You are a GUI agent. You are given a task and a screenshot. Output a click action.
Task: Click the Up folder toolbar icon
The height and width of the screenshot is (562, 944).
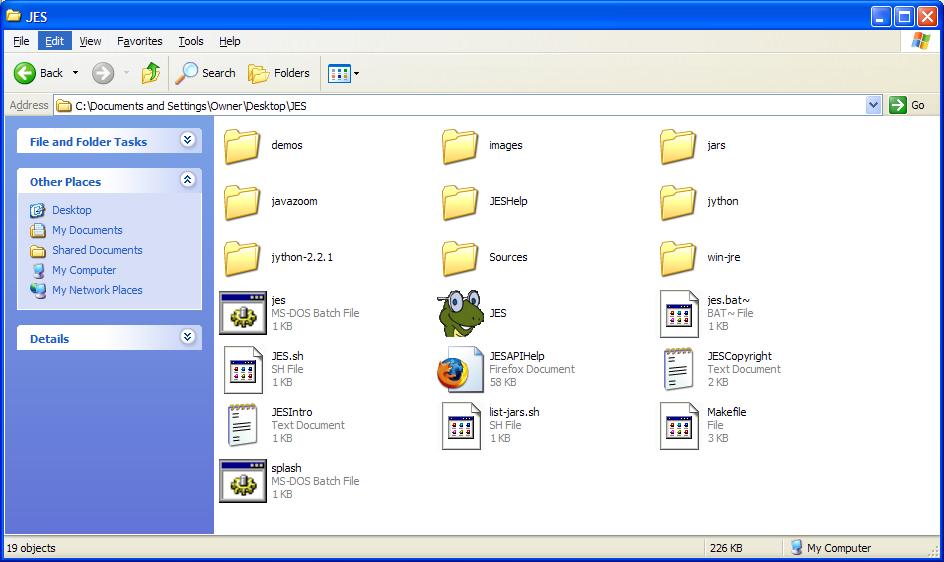point(151,73)
